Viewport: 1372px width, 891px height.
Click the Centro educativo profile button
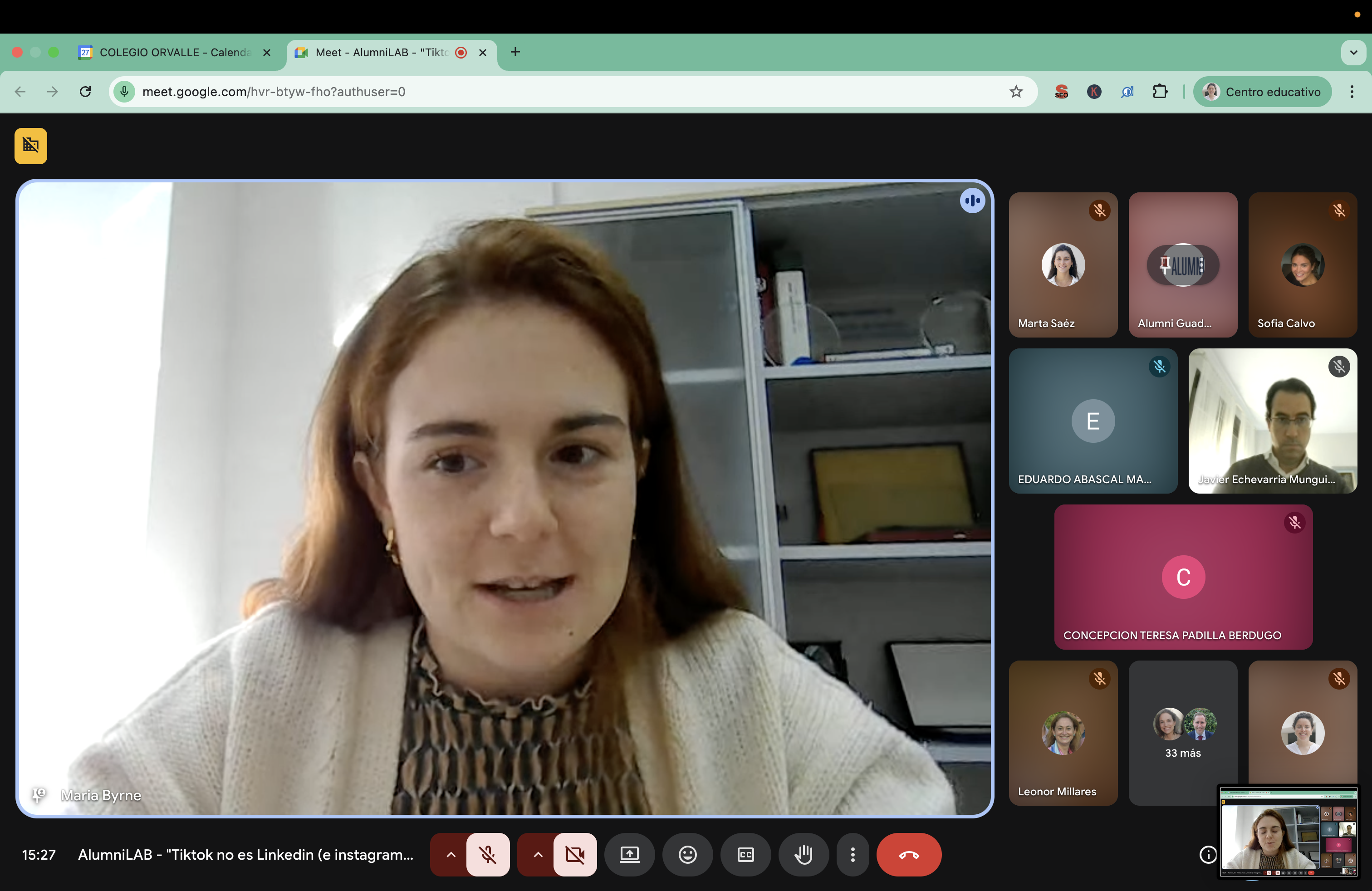coord(1263,92)
